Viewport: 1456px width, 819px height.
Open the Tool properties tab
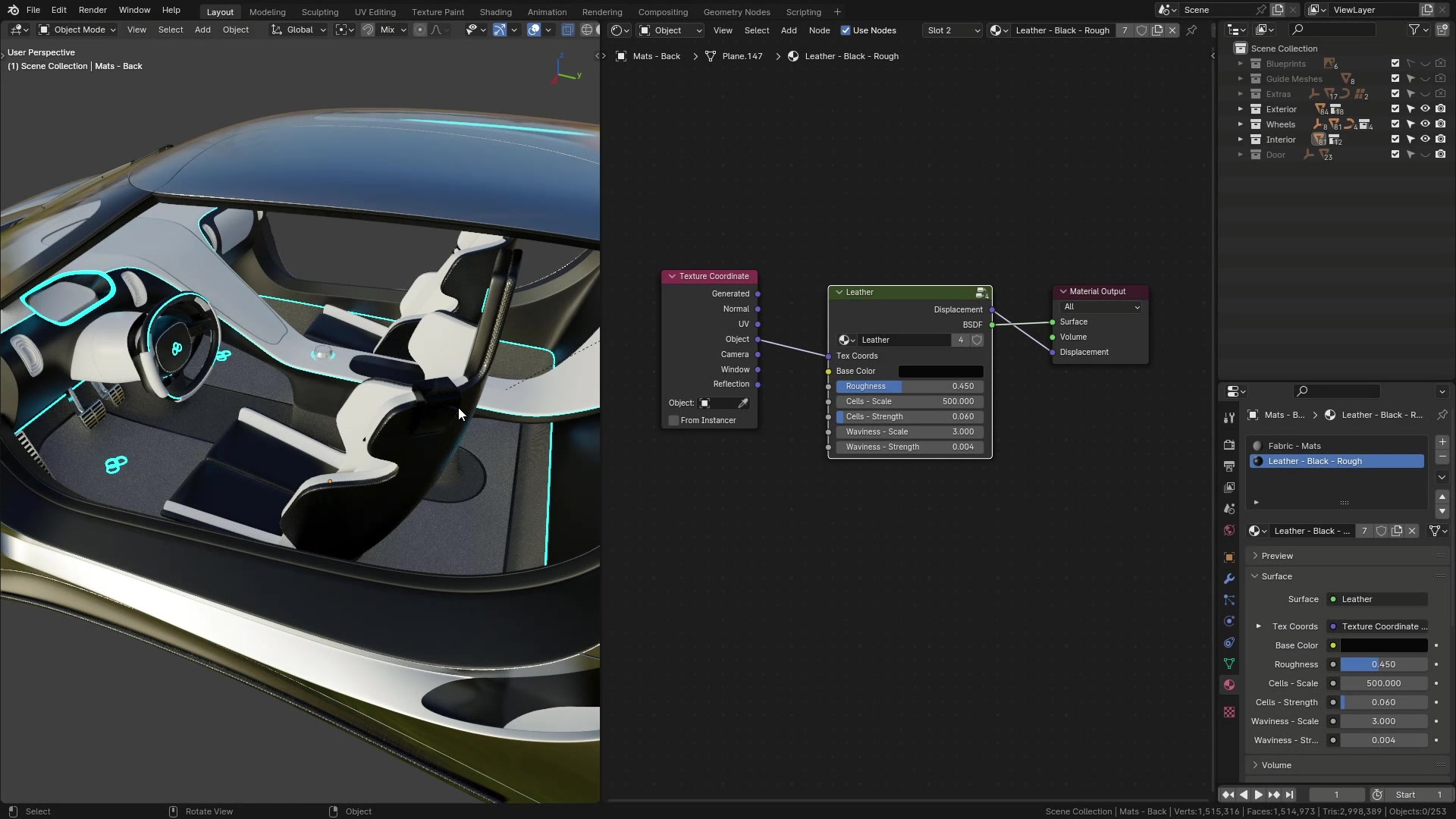point(1229,418)
